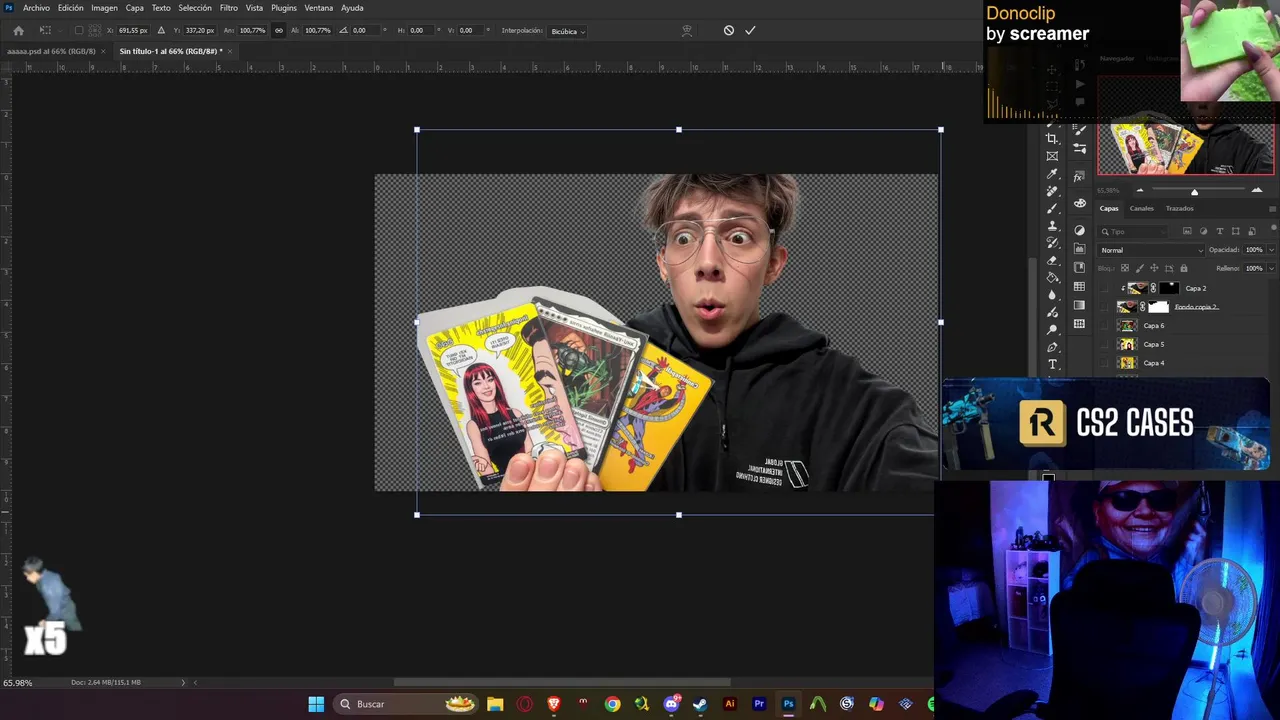
Task: Toggle maintain aspect ratio link
Action: [x=279, y=31]
